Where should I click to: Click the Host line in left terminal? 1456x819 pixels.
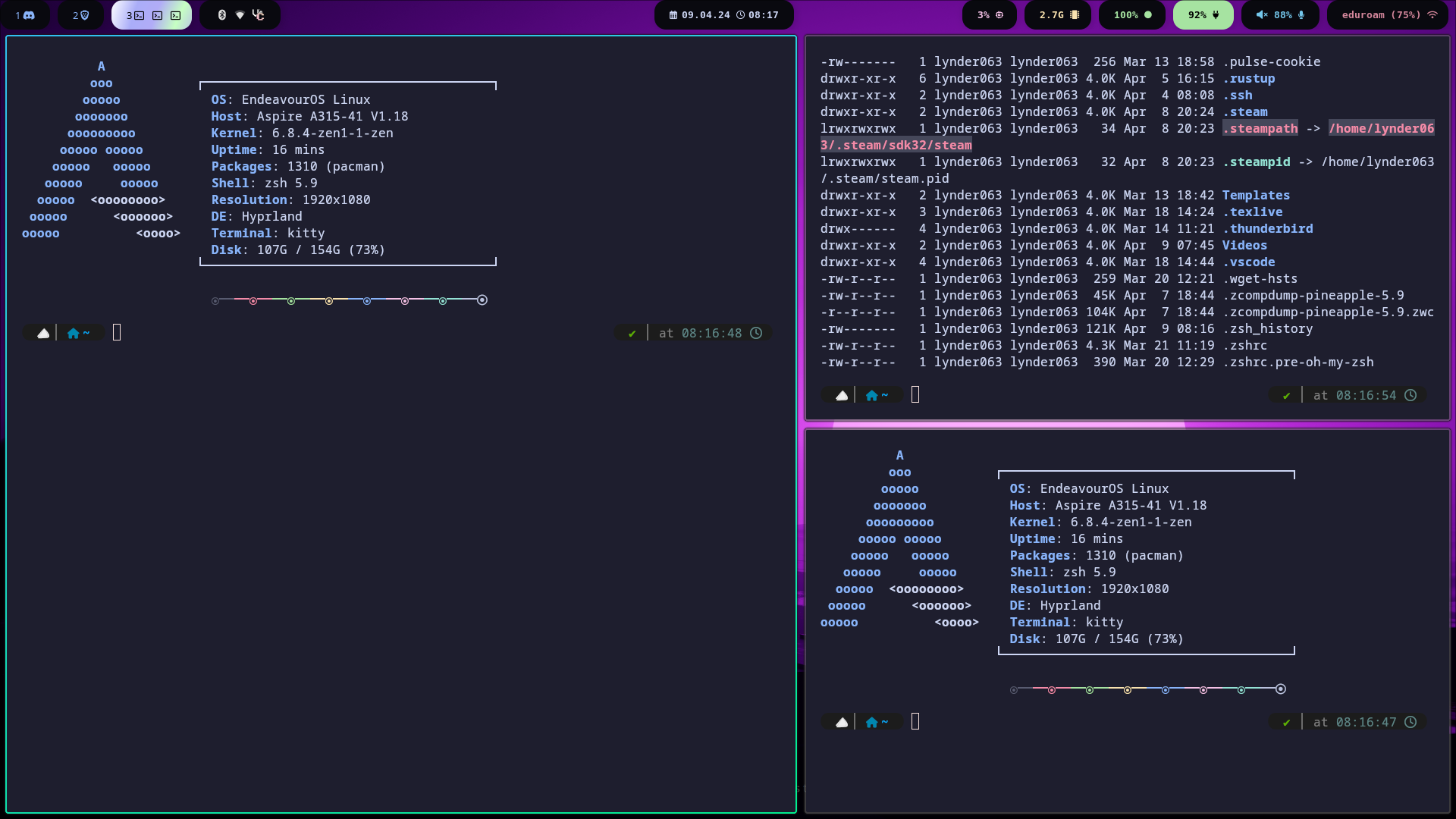pos(309,116)
